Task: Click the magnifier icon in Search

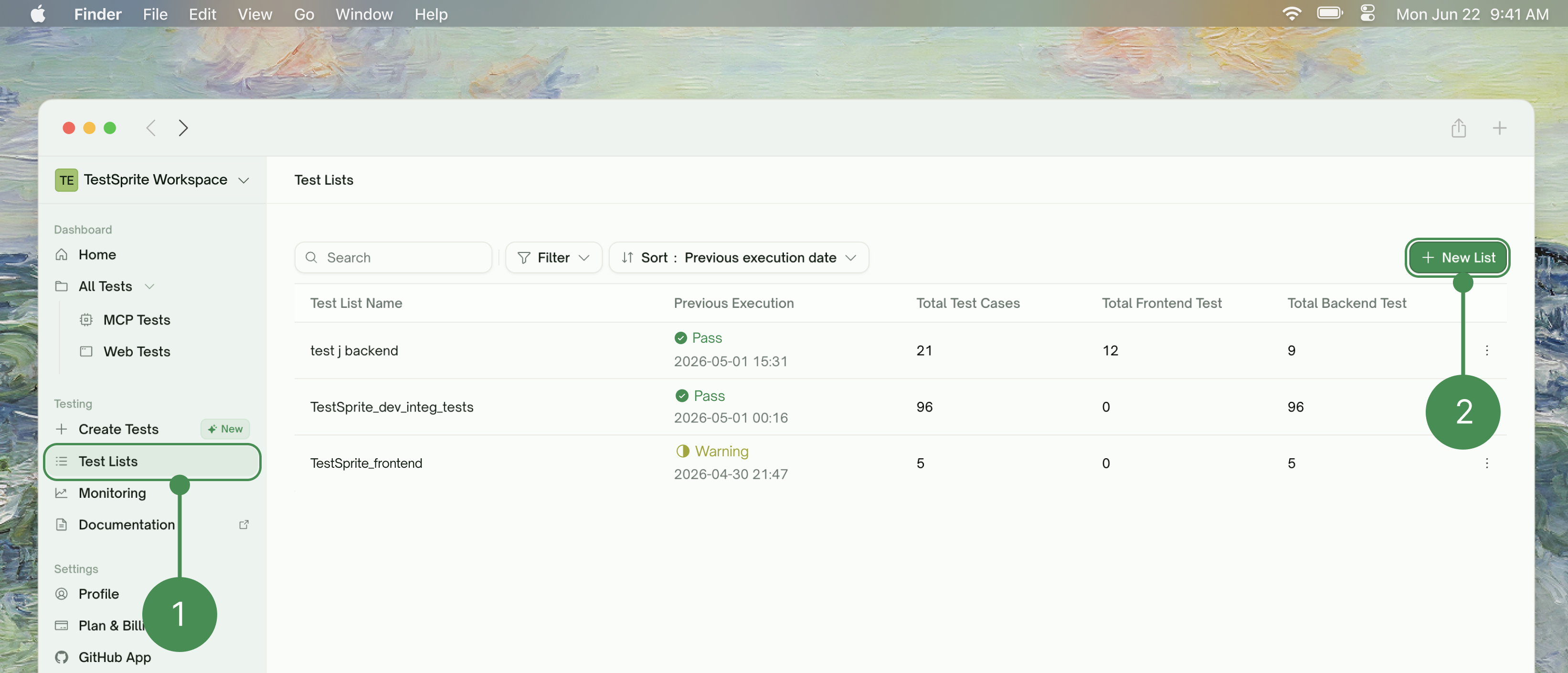Action: [311, 257]
